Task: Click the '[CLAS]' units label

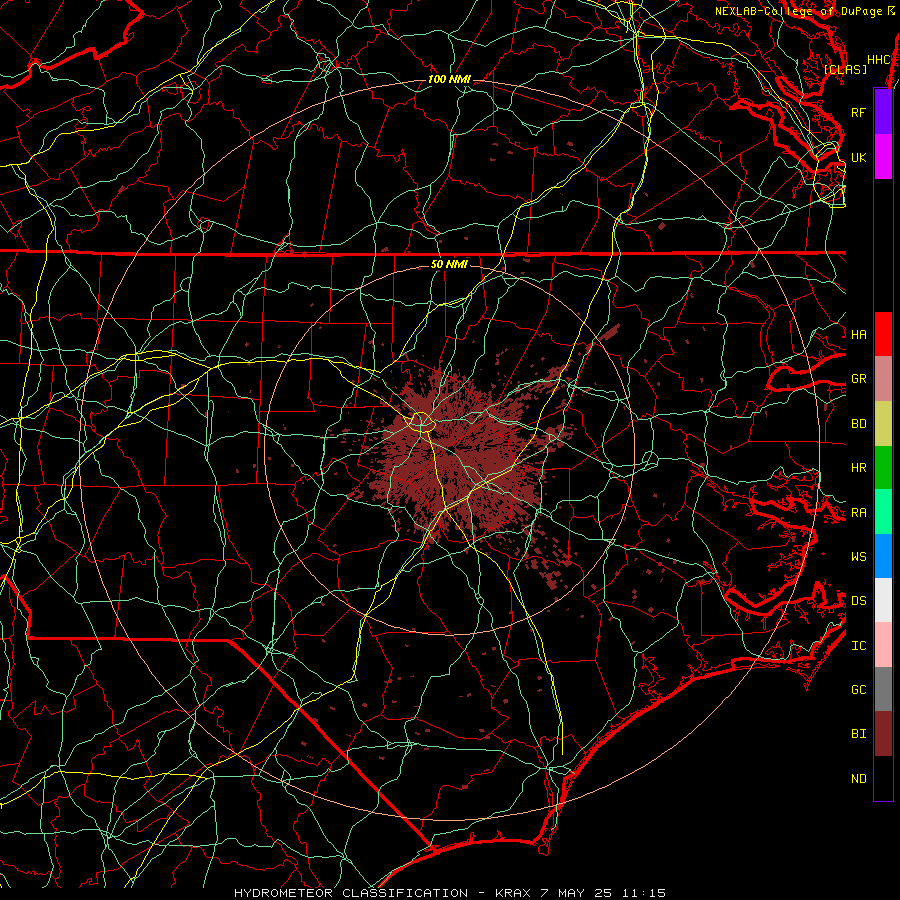Action: pos(845,69)
